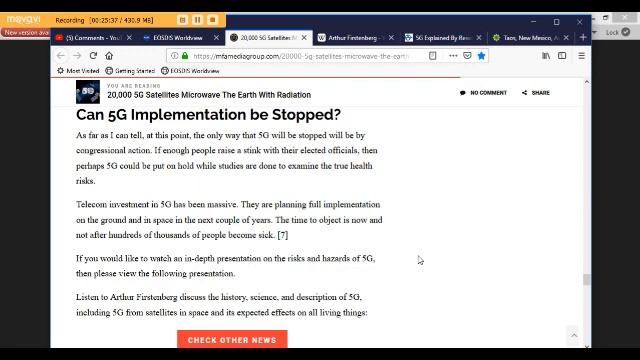
Task: Pause the Movavi screen recording
Action: (198, 20)
